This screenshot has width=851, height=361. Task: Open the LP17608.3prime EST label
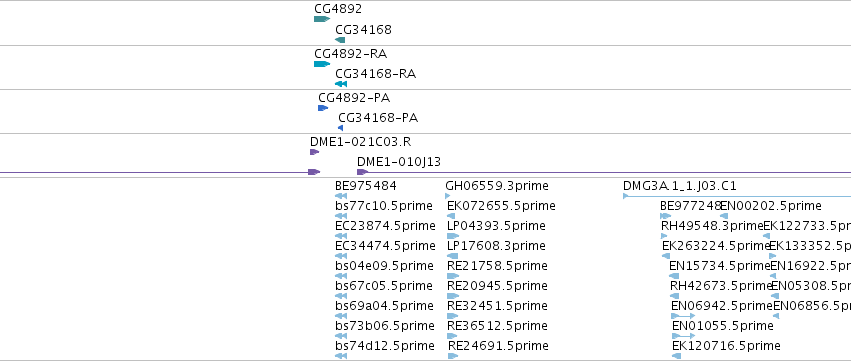tap(497, 246)
